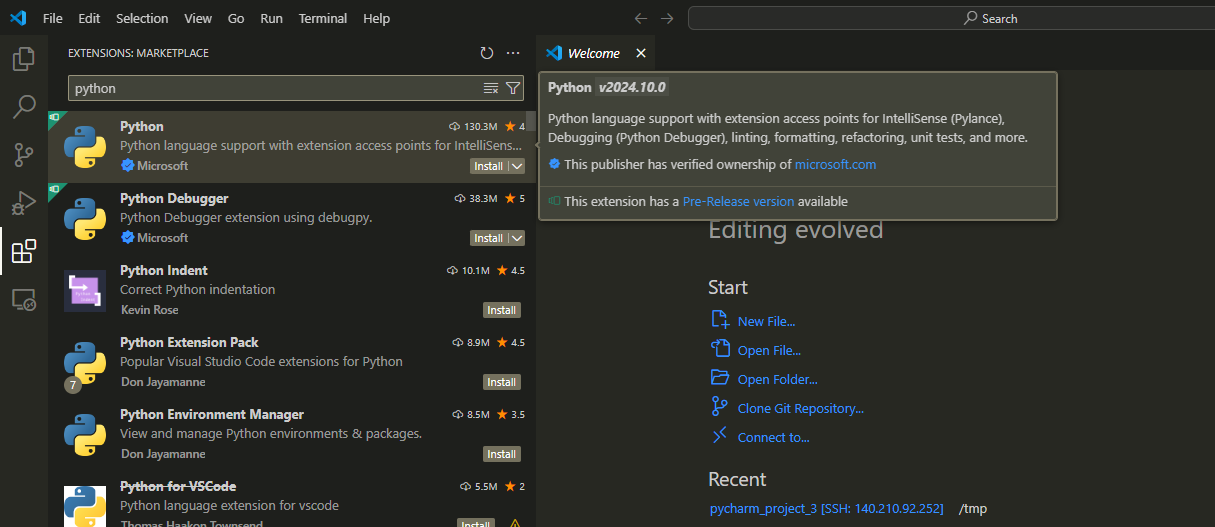Go forward with the navigation arrow
Image resolution: width=1215 pixels, height=527 pixels.
[667, 18]
